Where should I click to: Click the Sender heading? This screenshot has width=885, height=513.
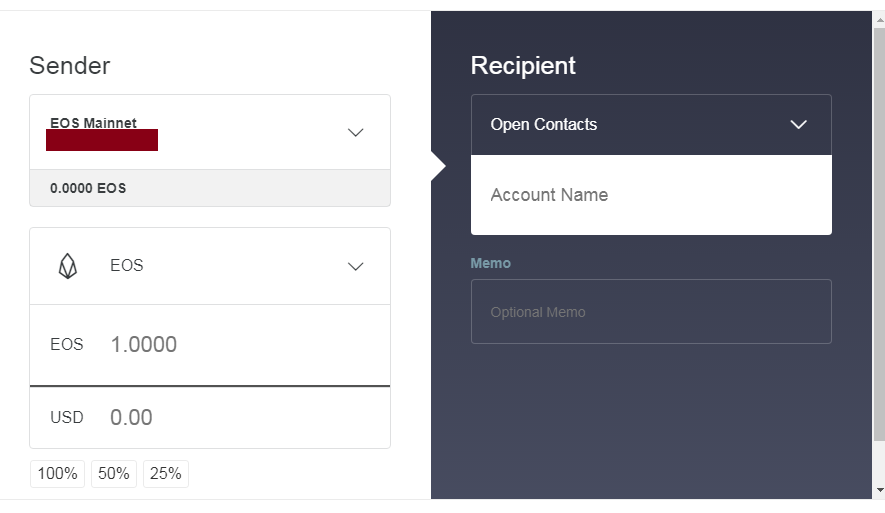click(x=70, y=65)
